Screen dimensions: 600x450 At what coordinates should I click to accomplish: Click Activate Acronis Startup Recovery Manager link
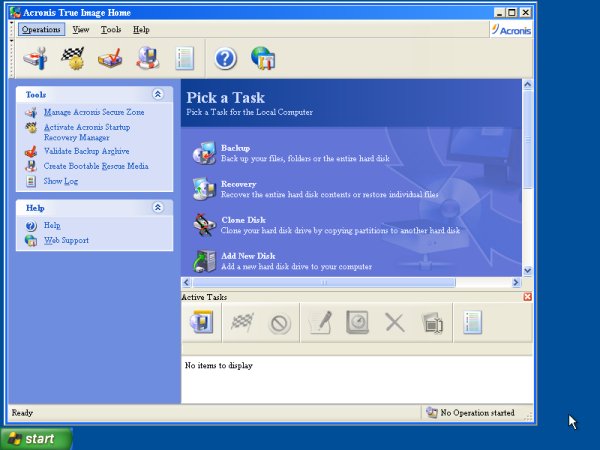tap(87, 132)
